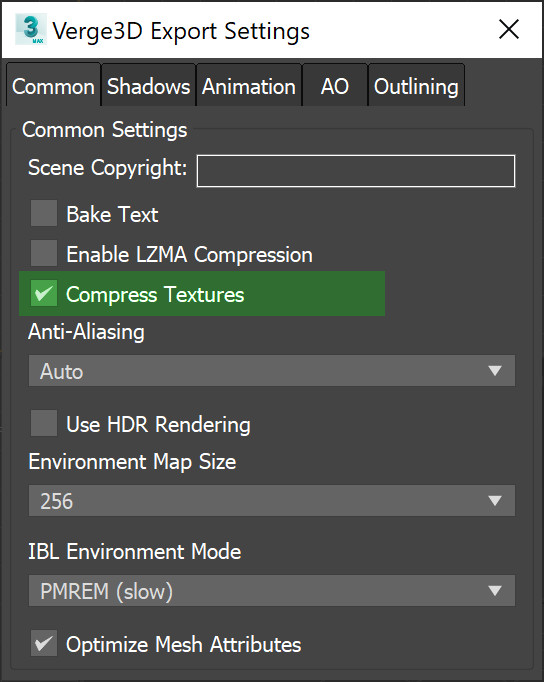Uncheck the Compress Textures checkbox
This screenshot has height=682, width=544.
pos(44,294)
